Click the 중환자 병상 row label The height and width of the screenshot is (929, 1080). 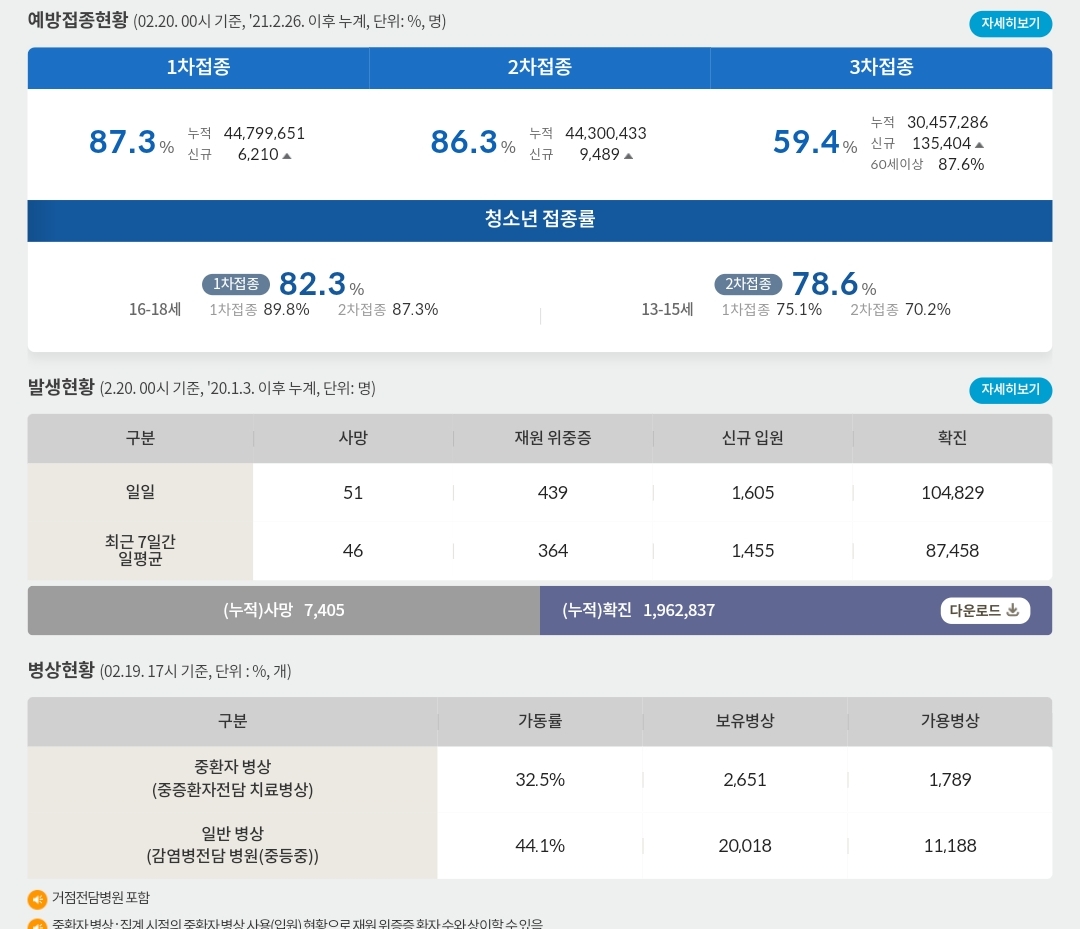[x=232, y=778]
